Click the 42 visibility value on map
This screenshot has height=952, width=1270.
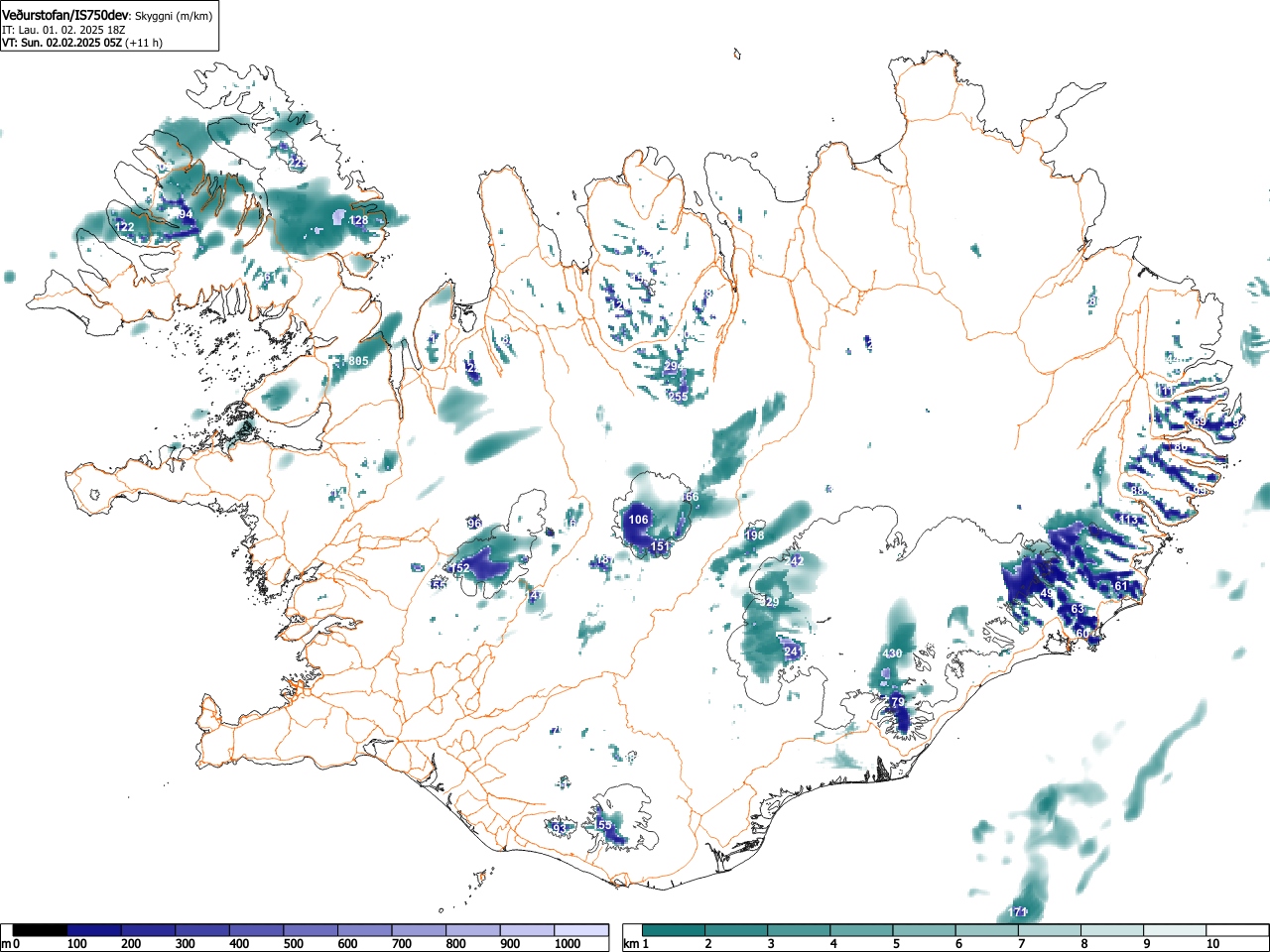coord(797,560)
